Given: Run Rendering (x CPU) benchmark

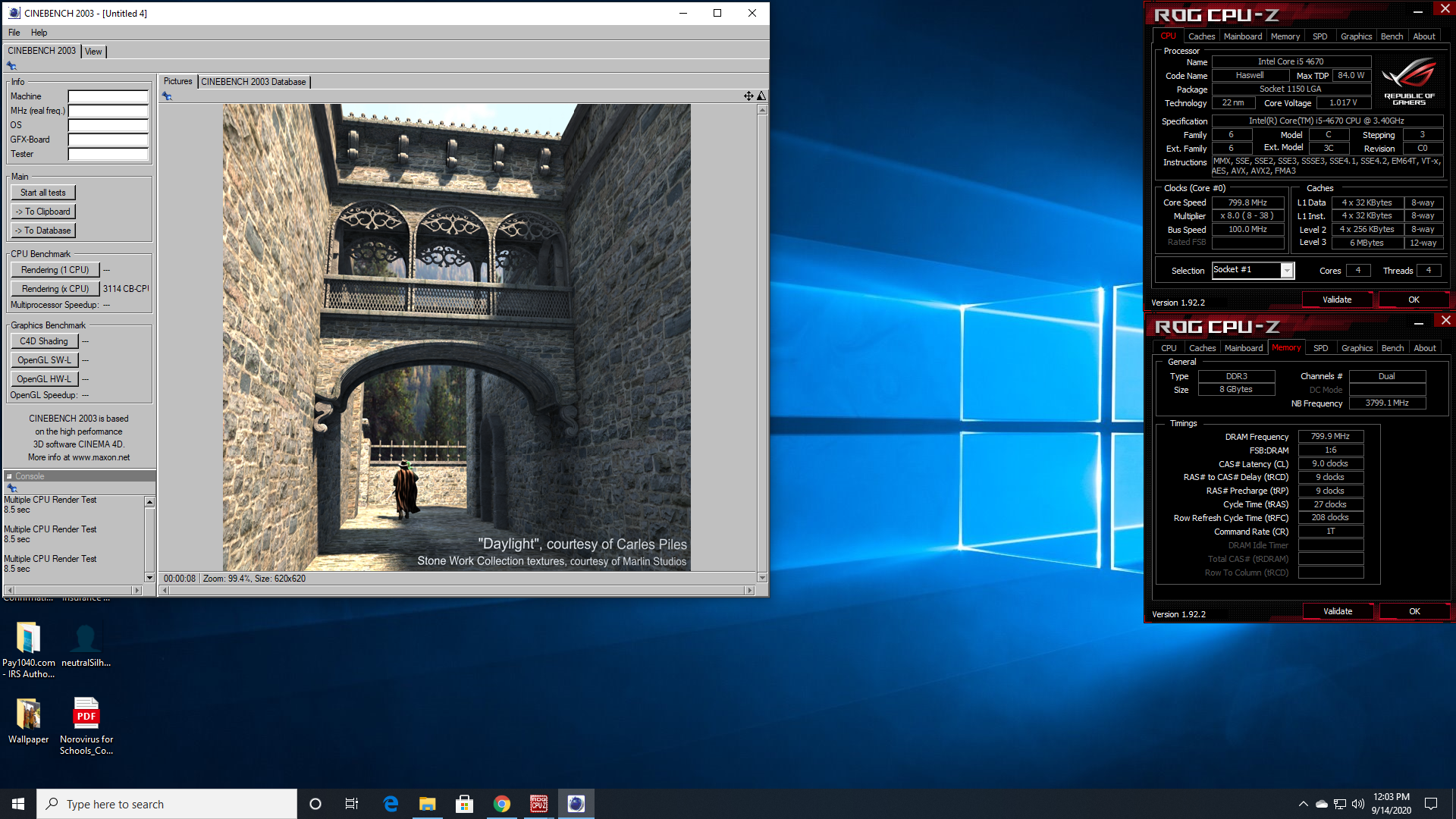Looking at the screenshot, I should [55, 289].
